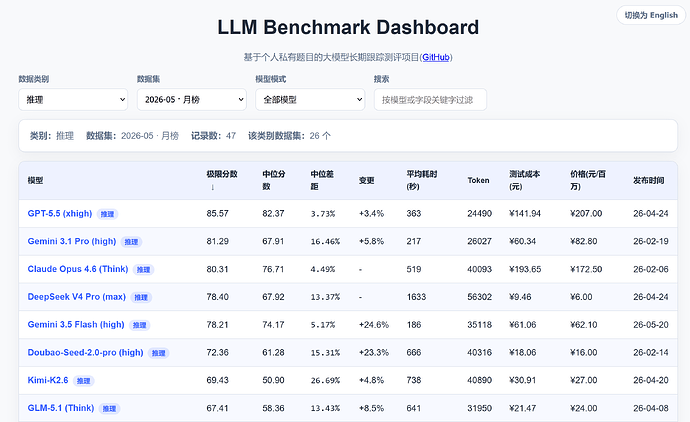Click 推理 tag beside DeepSeek V4 Pro
This screenshot has height=422, width=690.
point(141,297)
